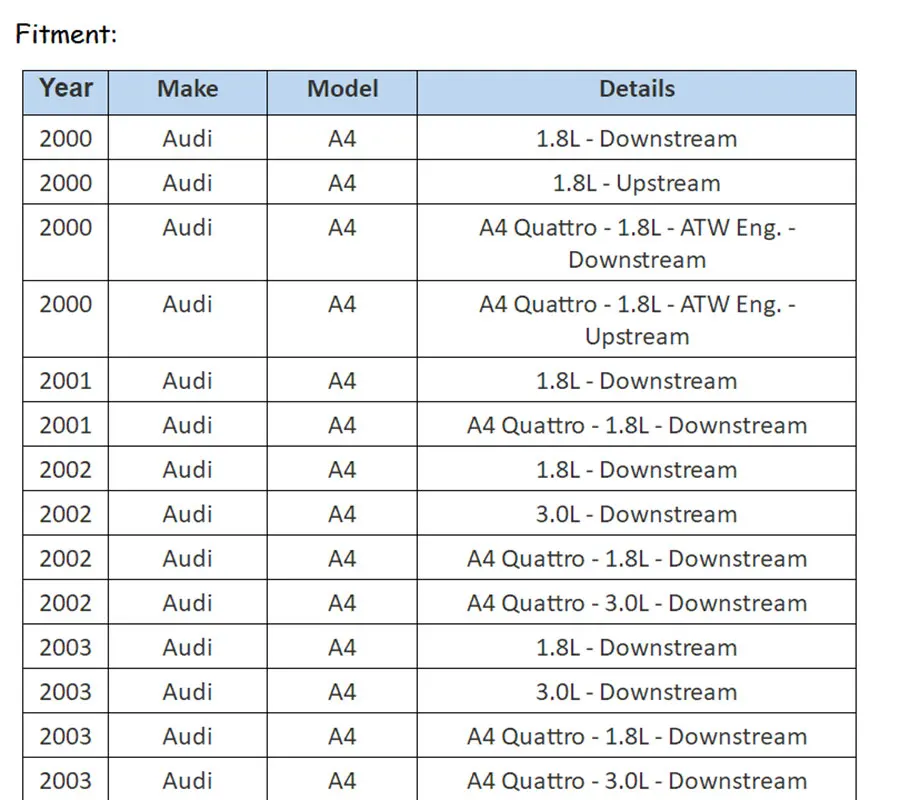Select the 2000 1.8L - Upstream cell
Image resolution: width=900 pixels, height=800 pixels.
click(x=637, y=182)
